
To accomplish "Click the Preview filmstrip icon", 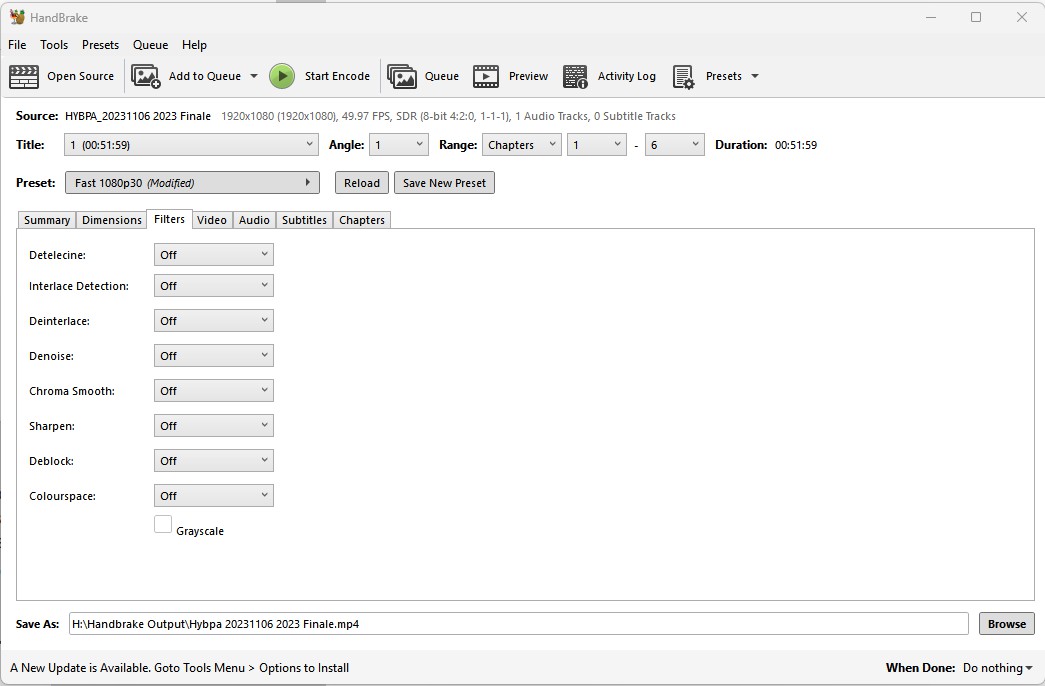I will 486,76.
